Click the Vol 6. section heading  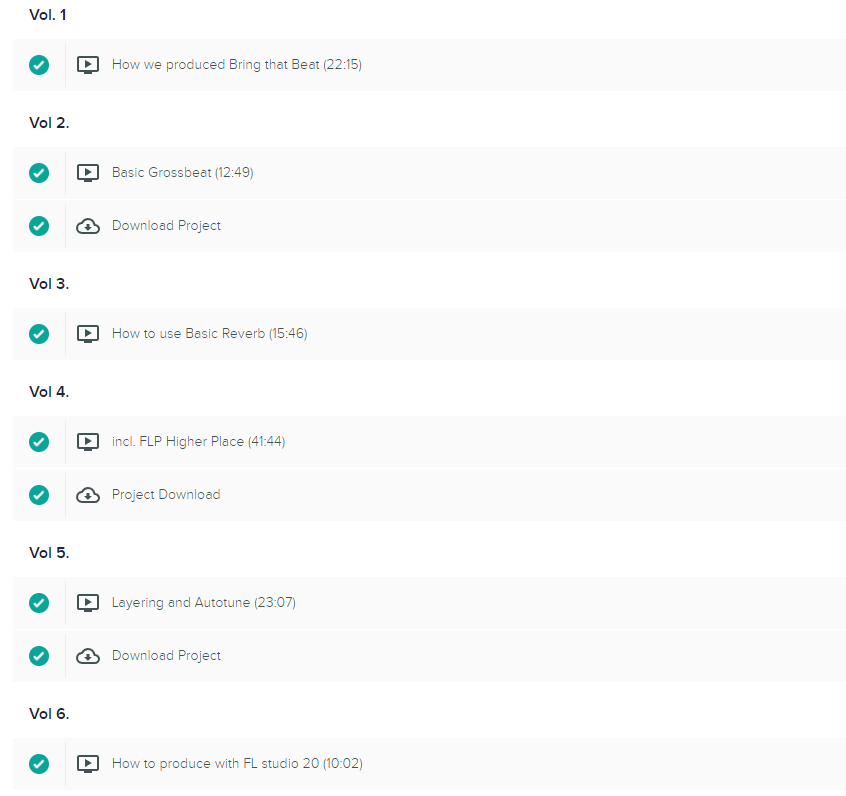pyautogui.click(x=49, y=714)
